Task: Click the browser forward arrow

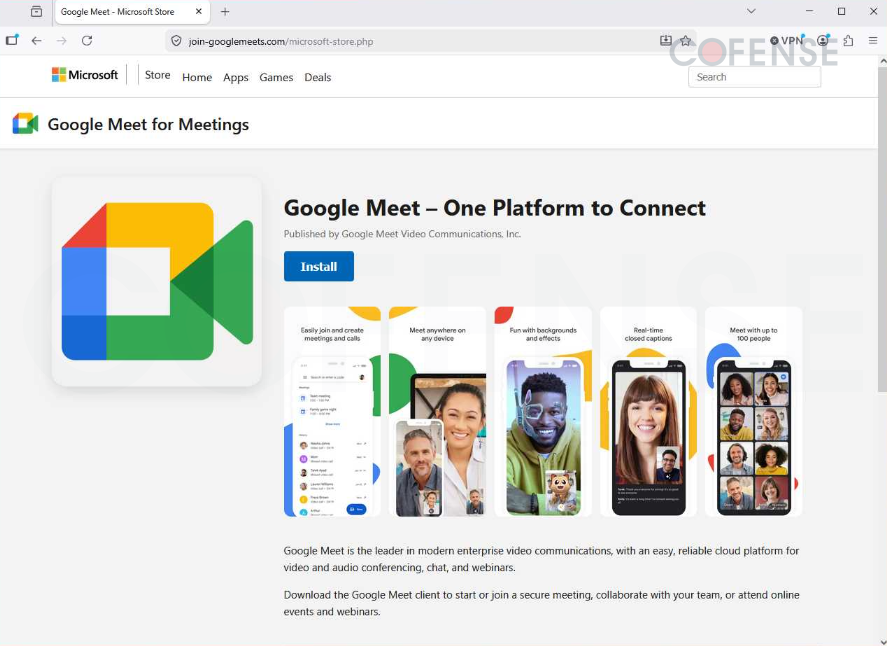Action: [62, 41]
